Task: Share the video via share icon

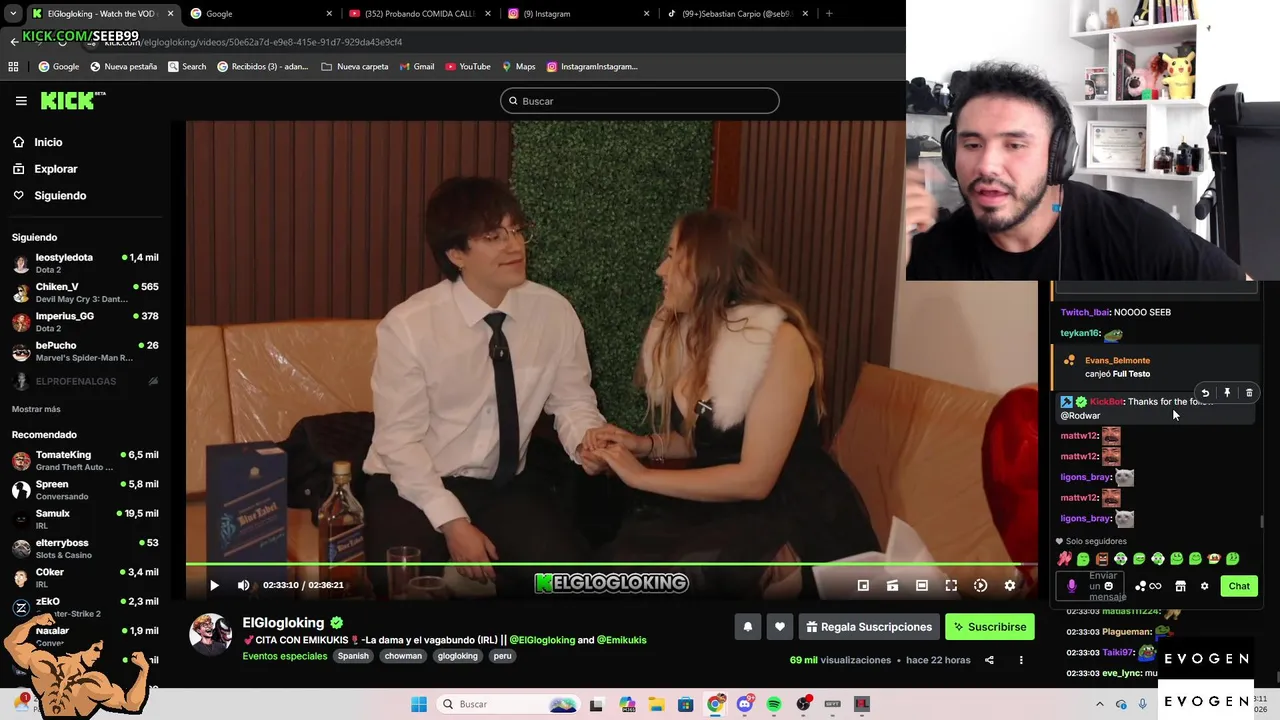Action: [989, 660]
